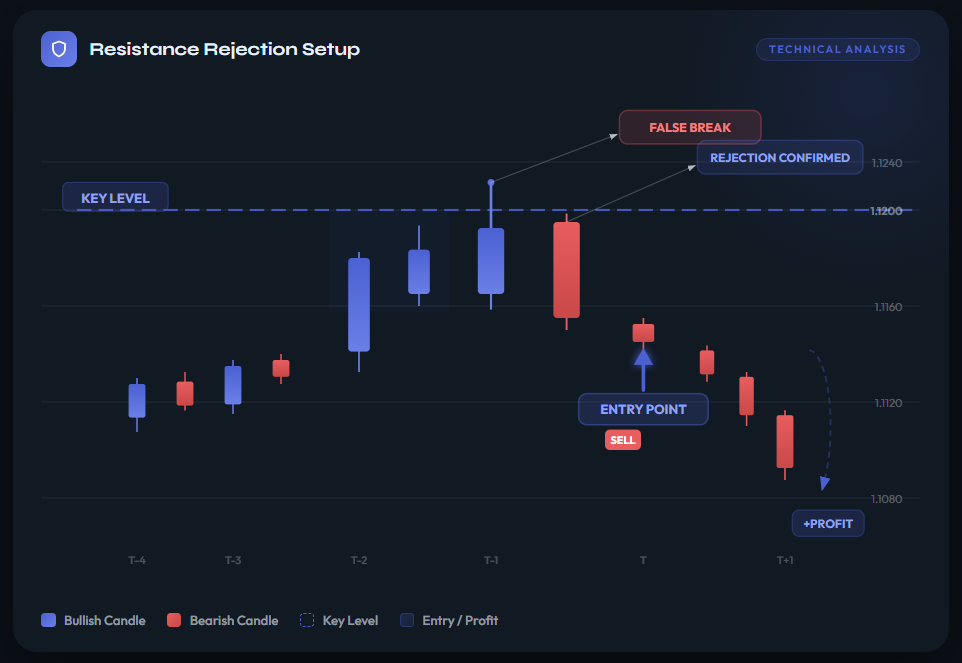Screen dimensions: 962x663
Task: Click the dot atop the false-break wick
Action: click(491, 183)
